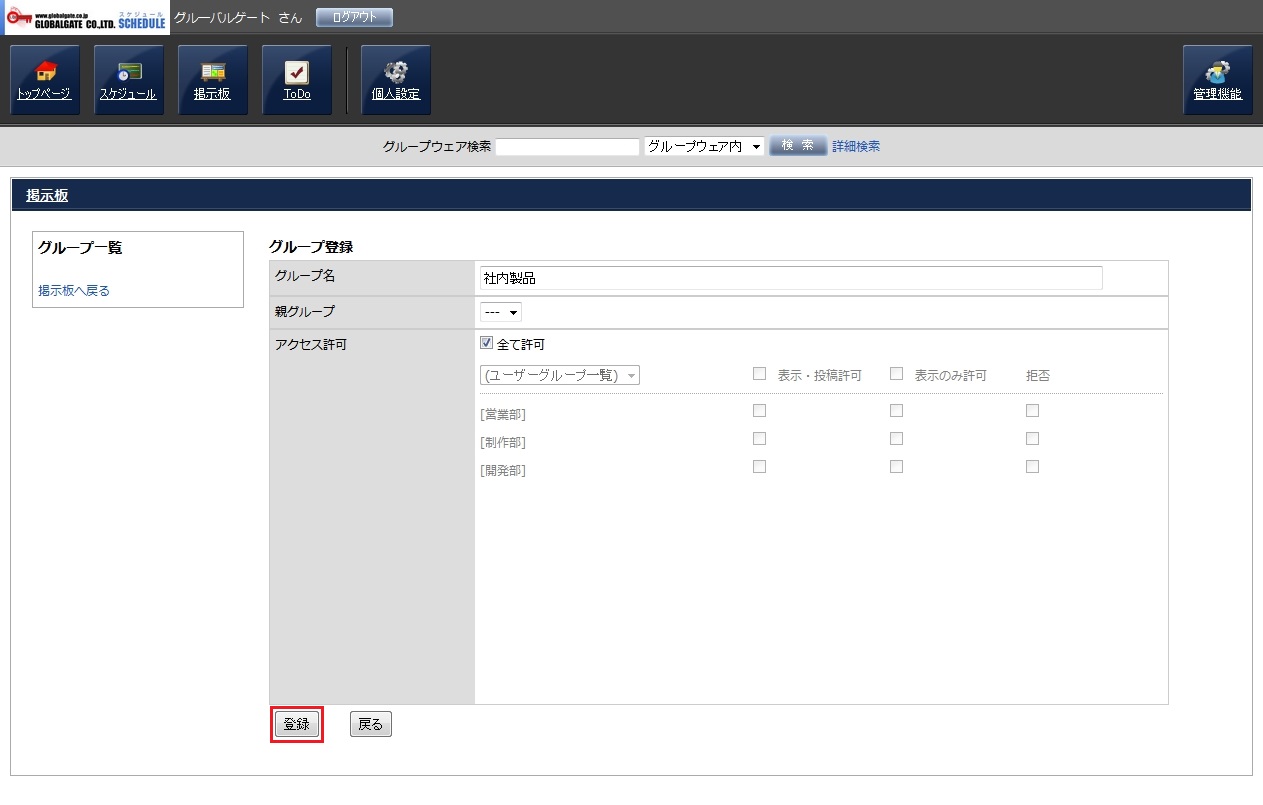Image resolution: width=1263 pixels, height=805 pixels.
Task: Uncheck the 全て許可 checkbox
Action: coord(487,344)
